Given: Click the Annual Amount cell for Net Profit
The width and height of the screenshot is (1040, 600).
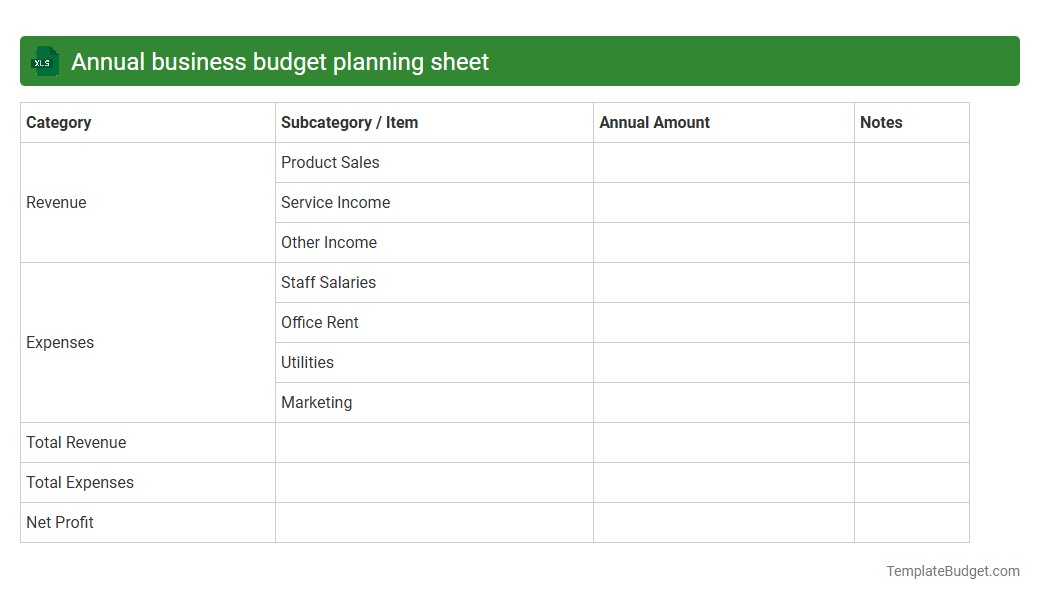Looking at the screenshot, I should pos(723,522).
